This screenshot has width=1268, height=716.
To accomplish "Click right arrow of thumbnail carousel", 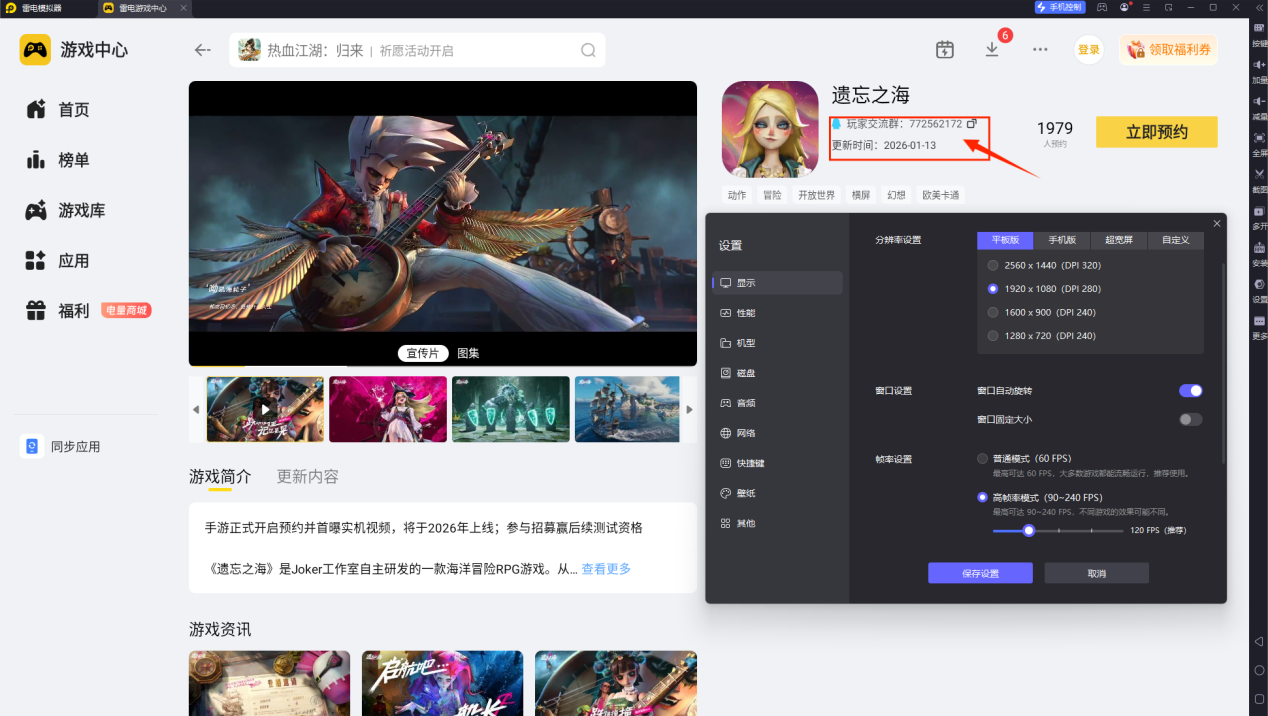I will coord(689,410).
